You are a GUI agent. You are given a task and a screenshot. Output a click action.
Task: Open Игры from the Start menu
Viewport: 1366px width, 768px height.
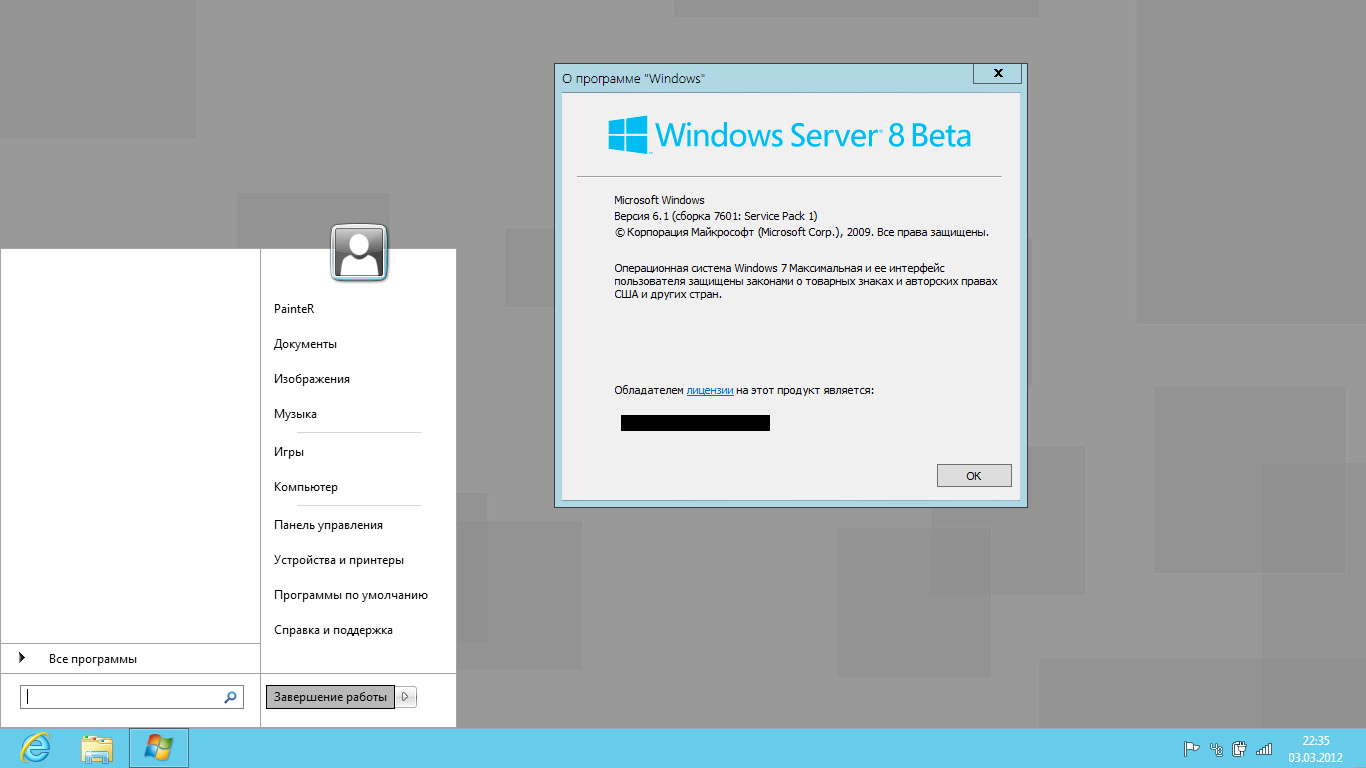click(289, 452)
